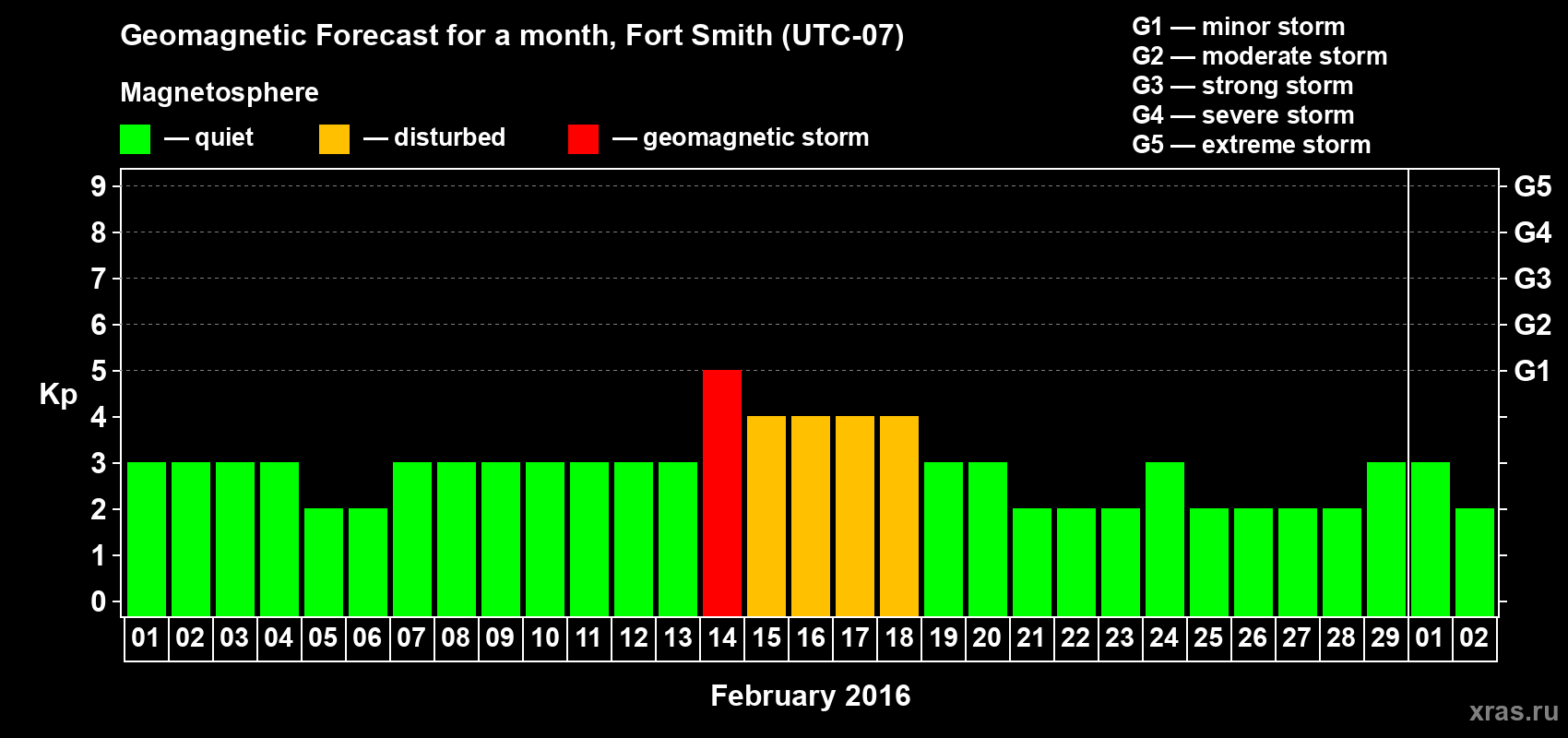Click the date label 05 on axis
Viewport: 1568px width, 738px height.
point(323,638)
